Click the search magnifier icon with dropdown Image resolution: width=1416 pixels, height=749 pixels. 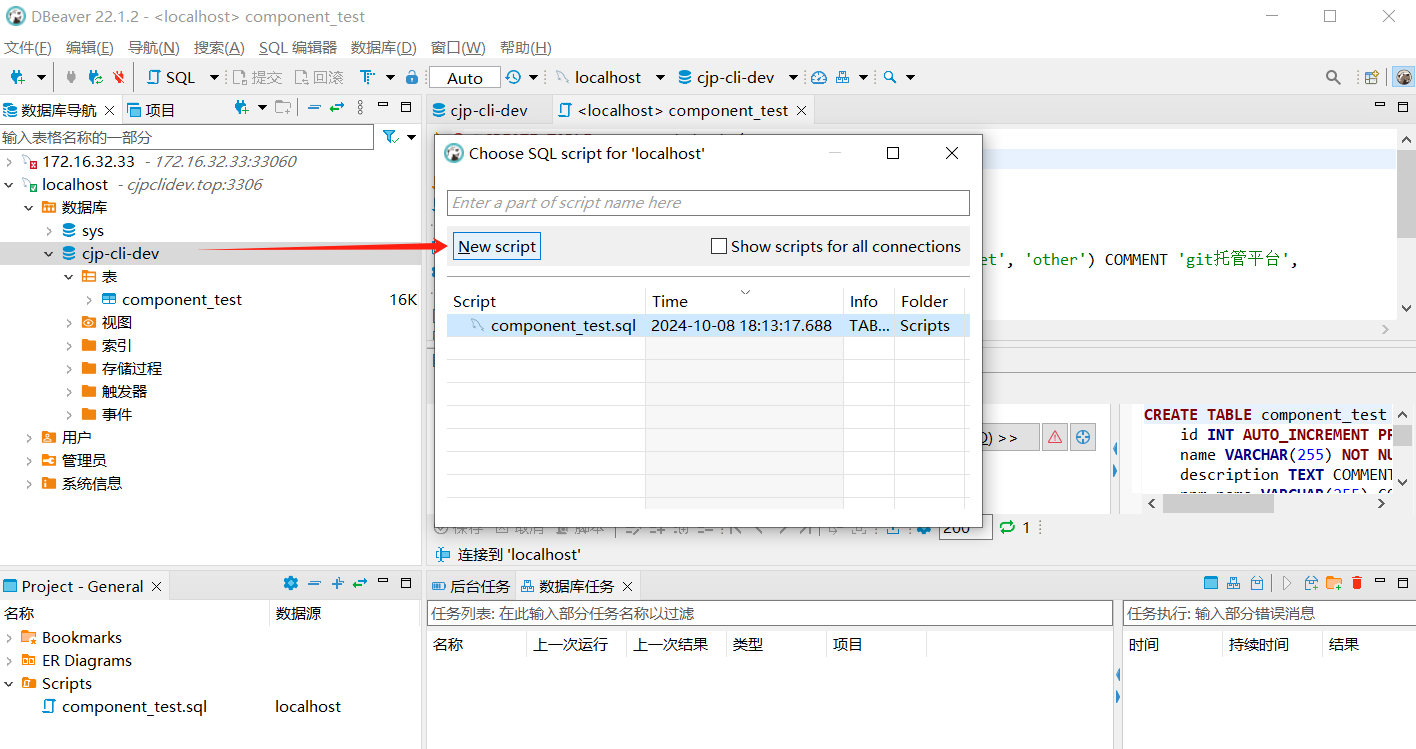click(x=890, y=77)
